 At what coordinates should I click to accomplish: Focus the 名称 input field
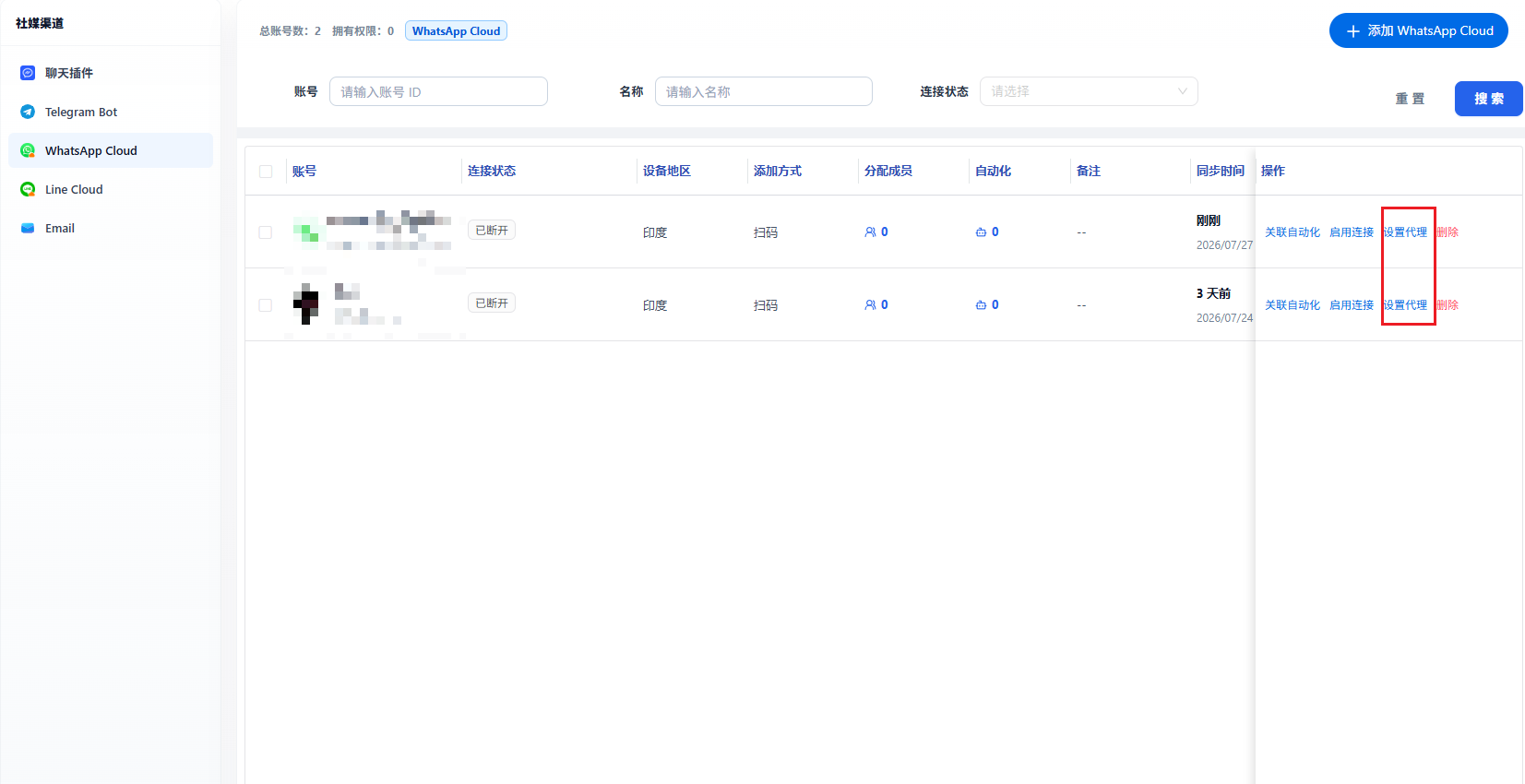point(764,91)
